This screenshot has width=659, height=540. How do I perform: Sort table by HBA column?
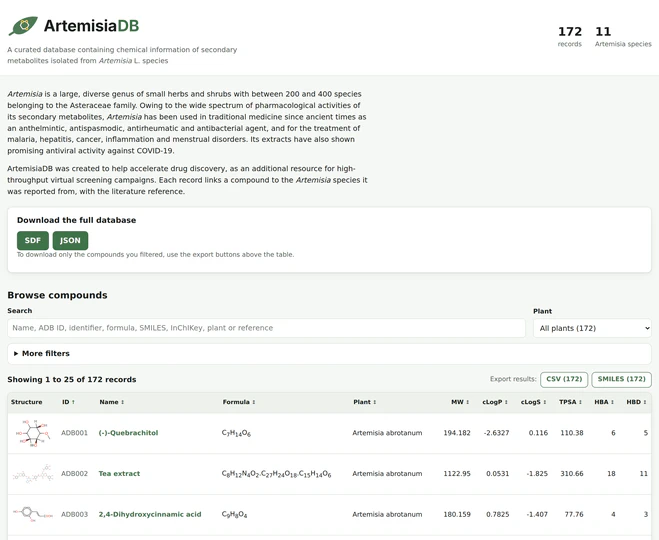pyautogui.click(x=604, y=402)
